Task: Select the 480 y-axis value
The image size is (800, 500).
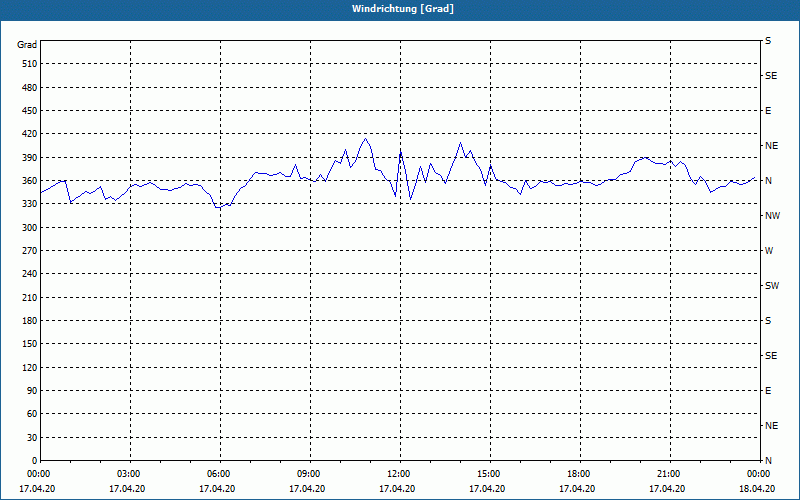Action: coord(30,87)
